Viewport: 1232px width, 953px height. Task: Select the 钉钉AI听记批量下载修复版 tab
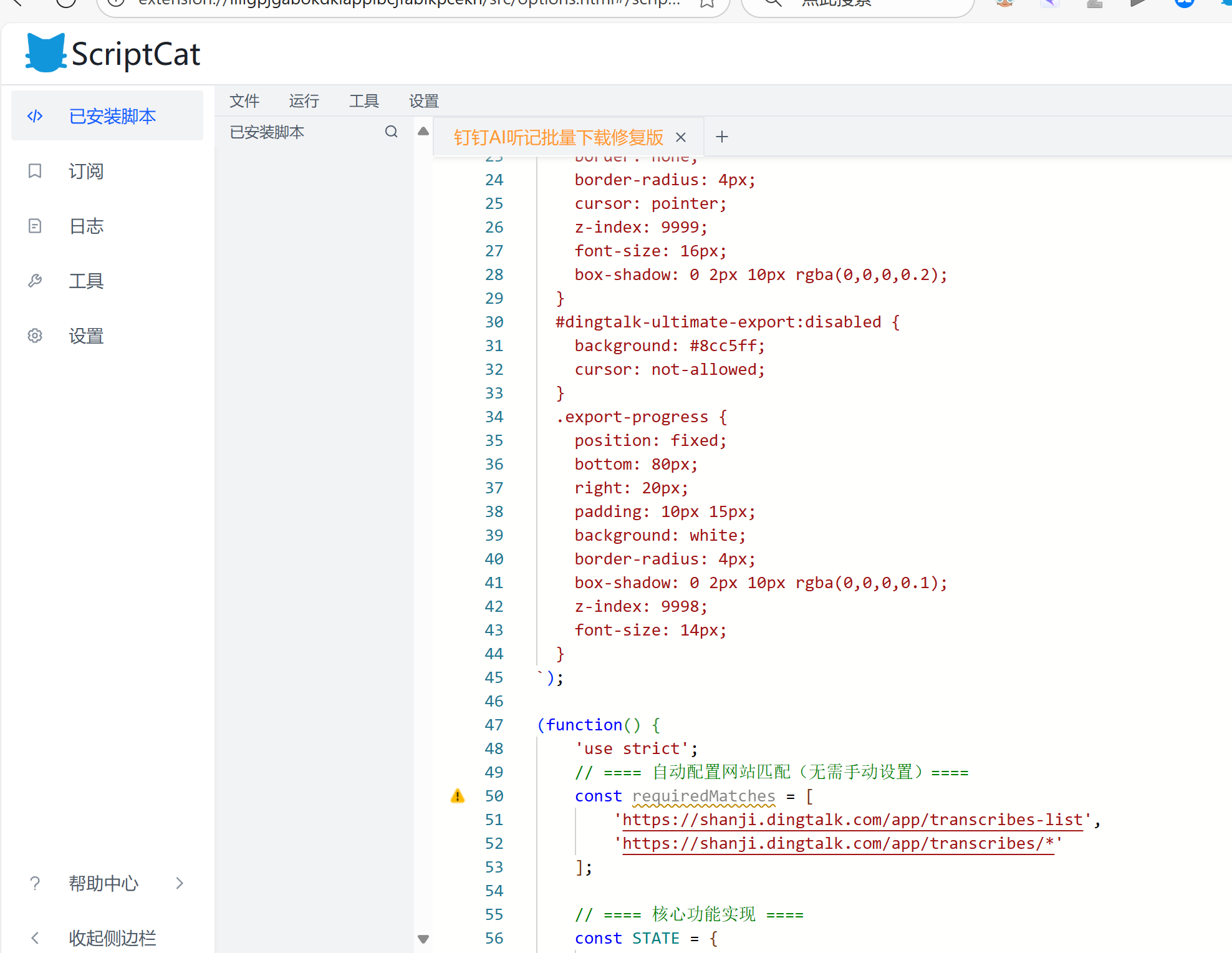(x=558, y=137)
